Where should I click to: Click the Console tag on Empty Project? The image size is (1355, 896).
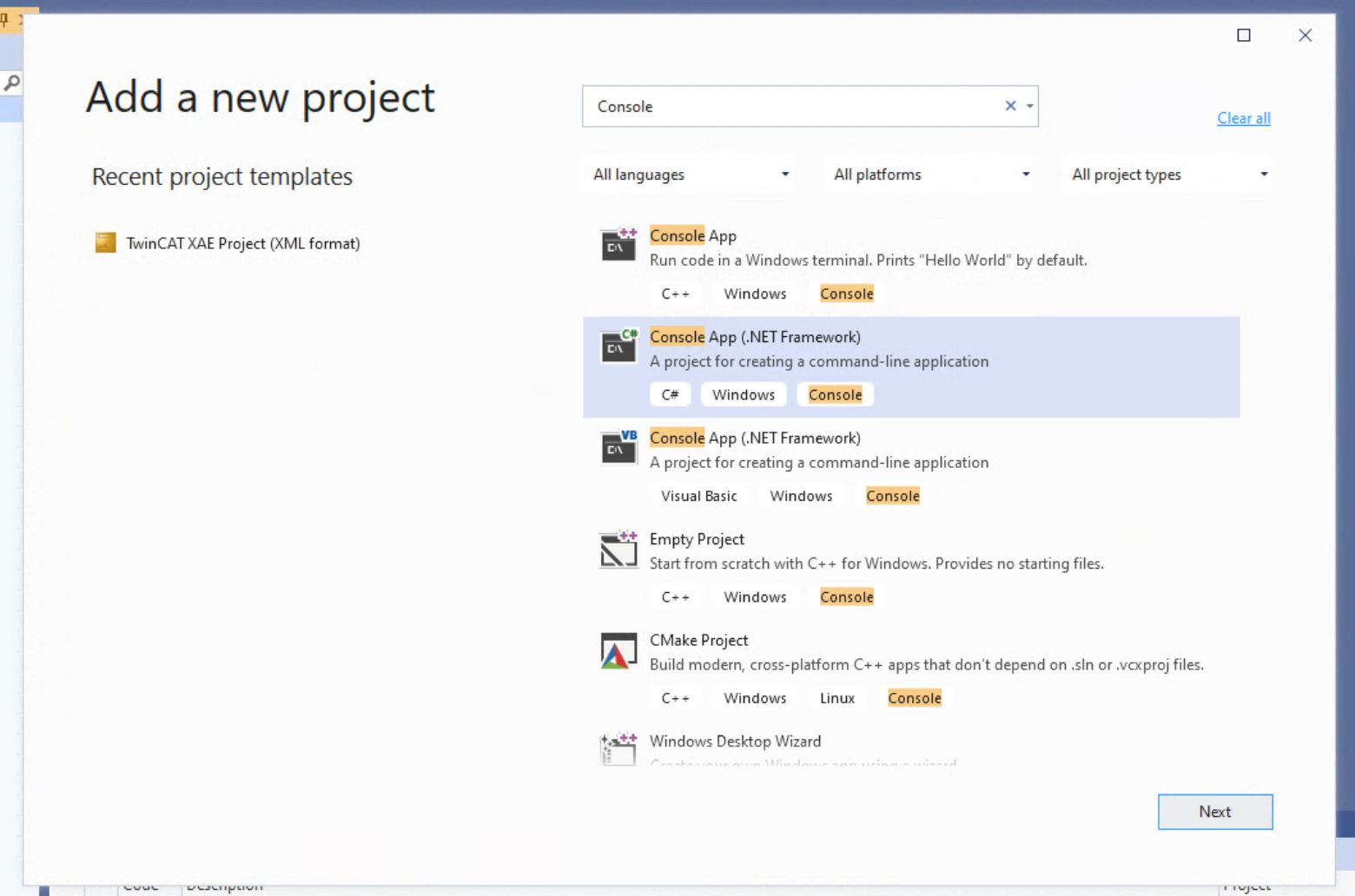tap(847, 597)
